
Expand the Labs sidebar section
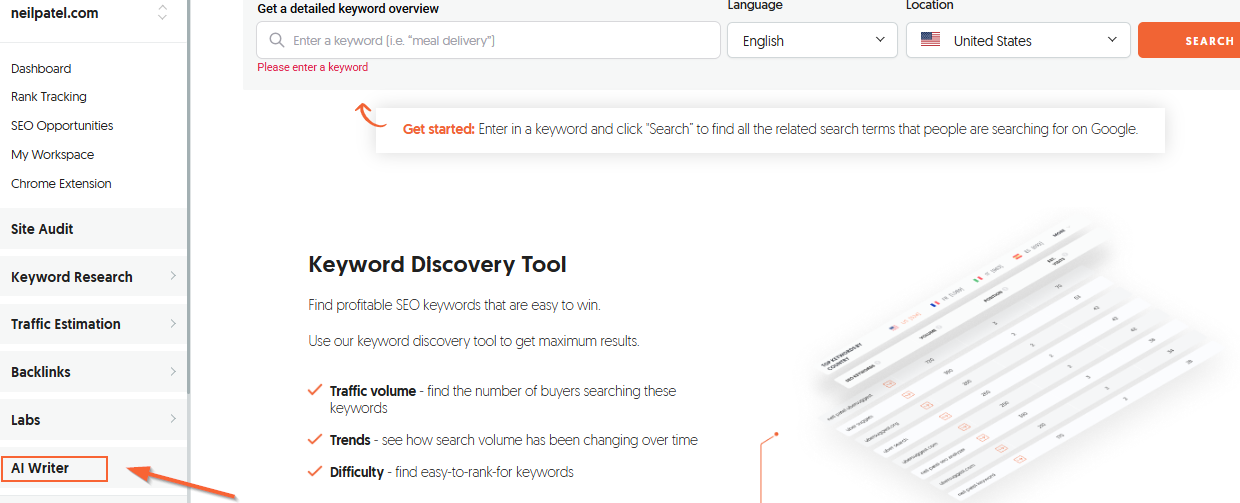click(93, 420)
